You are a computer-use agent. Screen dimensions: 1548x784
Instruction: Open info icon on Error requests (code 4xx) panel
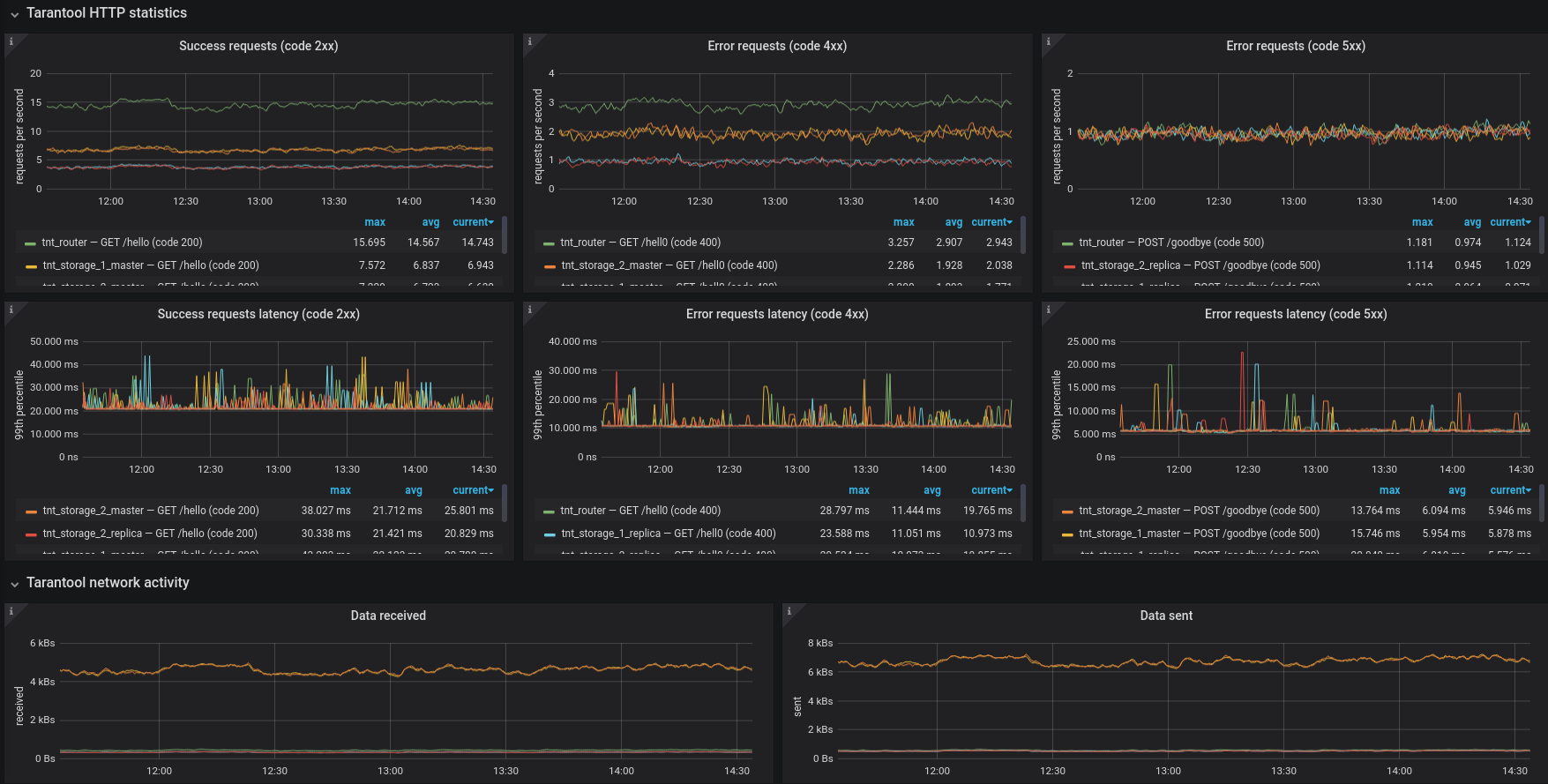point(529,41)
